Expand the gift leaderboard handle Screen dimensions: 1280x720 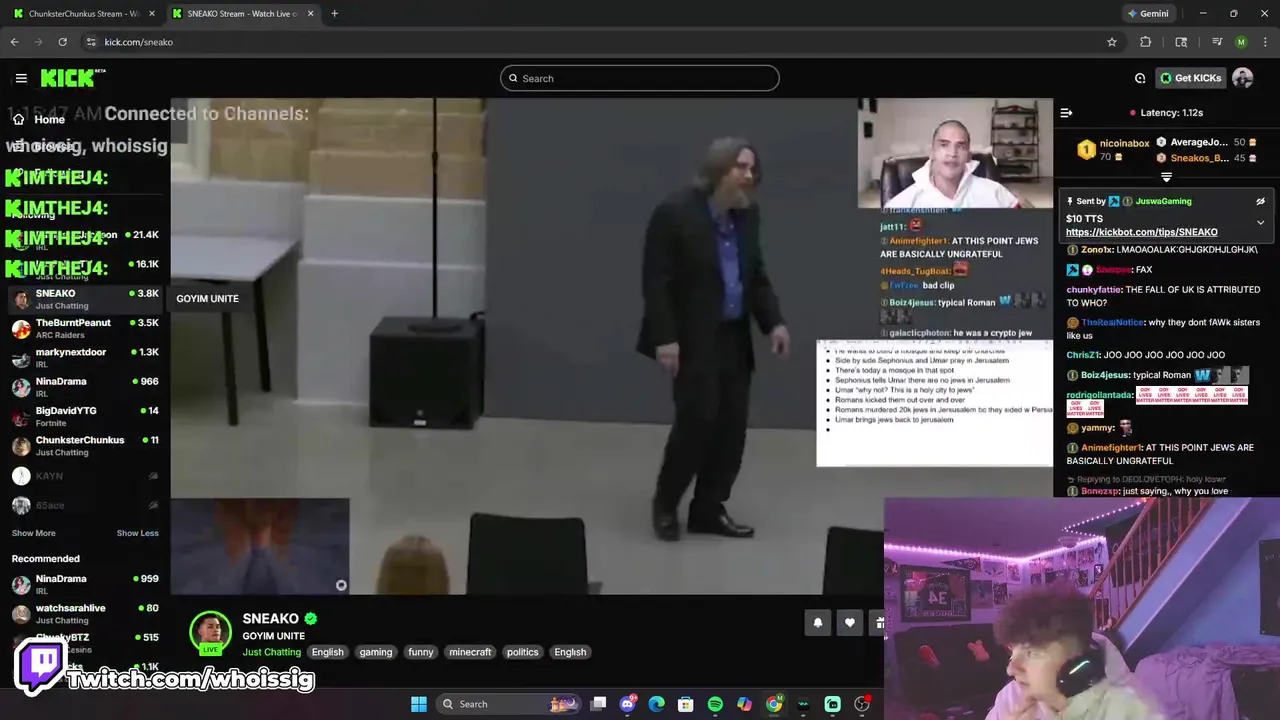pos(1166,177)
